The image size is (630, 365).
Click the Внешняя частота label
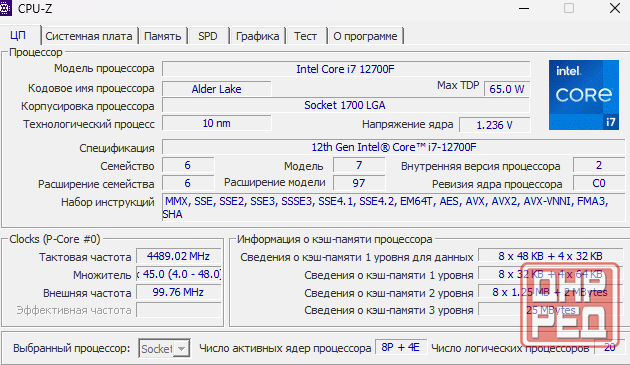pos(87,293)
